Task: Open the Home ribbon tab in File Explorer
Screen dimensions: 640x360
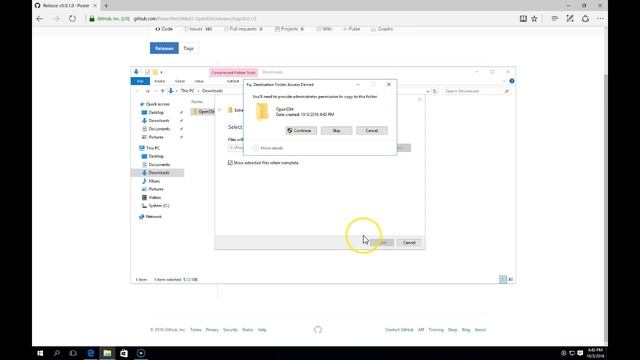Action: click(x=160, y=81)
